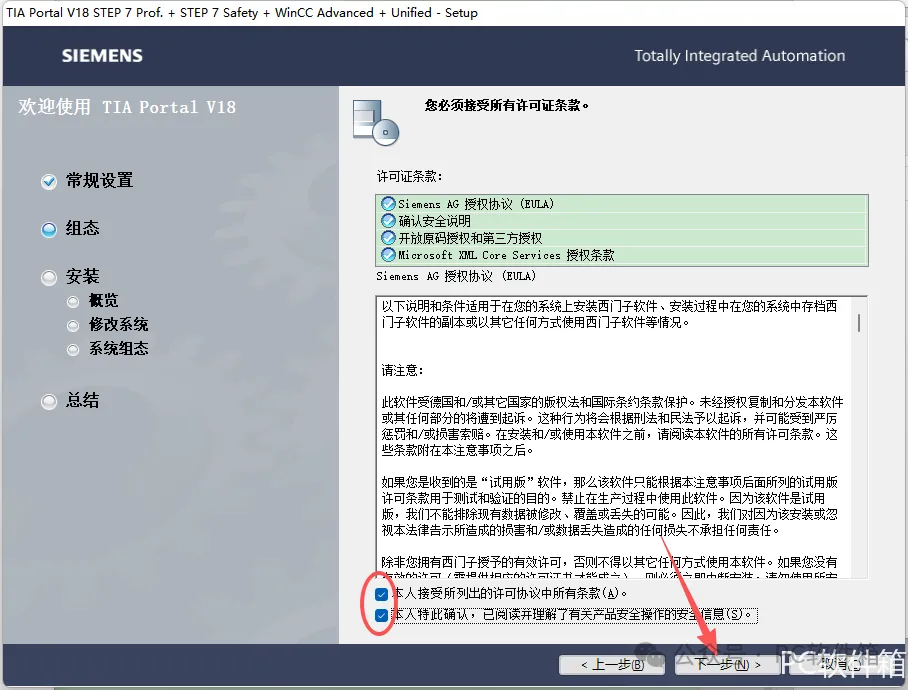
Task: Click the 总结 step indicator bullet
Action: coord(49,401)
